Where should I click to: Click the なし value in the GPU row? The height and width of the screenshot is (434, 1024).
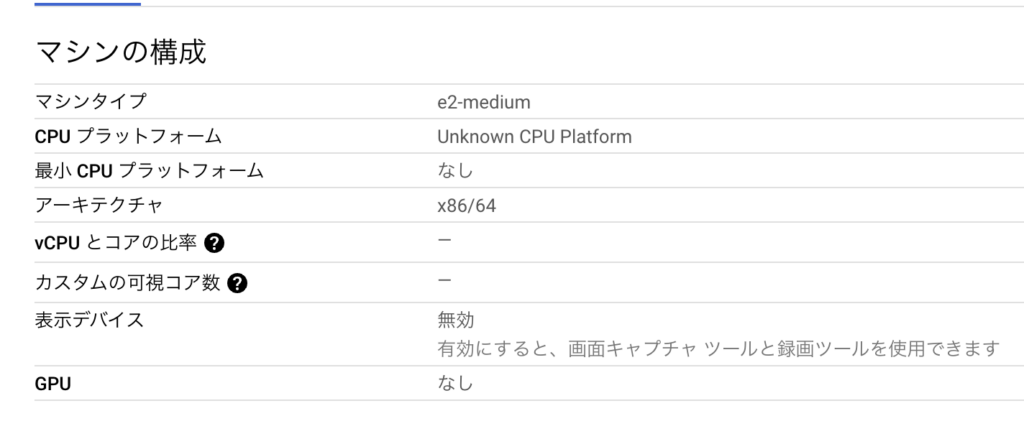(x=455, y=383)
